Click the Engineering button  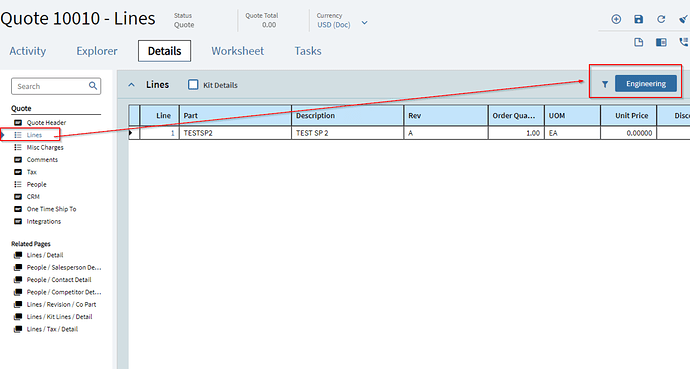646,84
